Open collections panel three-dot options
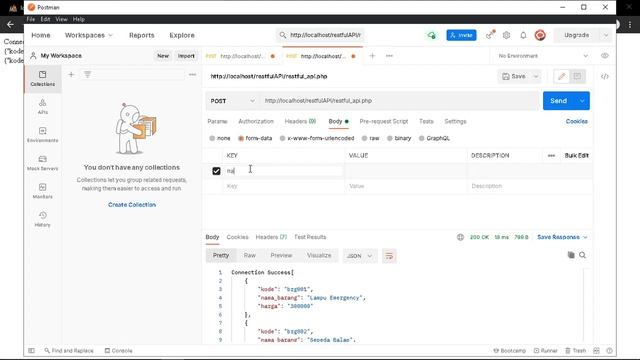The image size is (640, 360). pyautogui.click(x=192, y=74)
